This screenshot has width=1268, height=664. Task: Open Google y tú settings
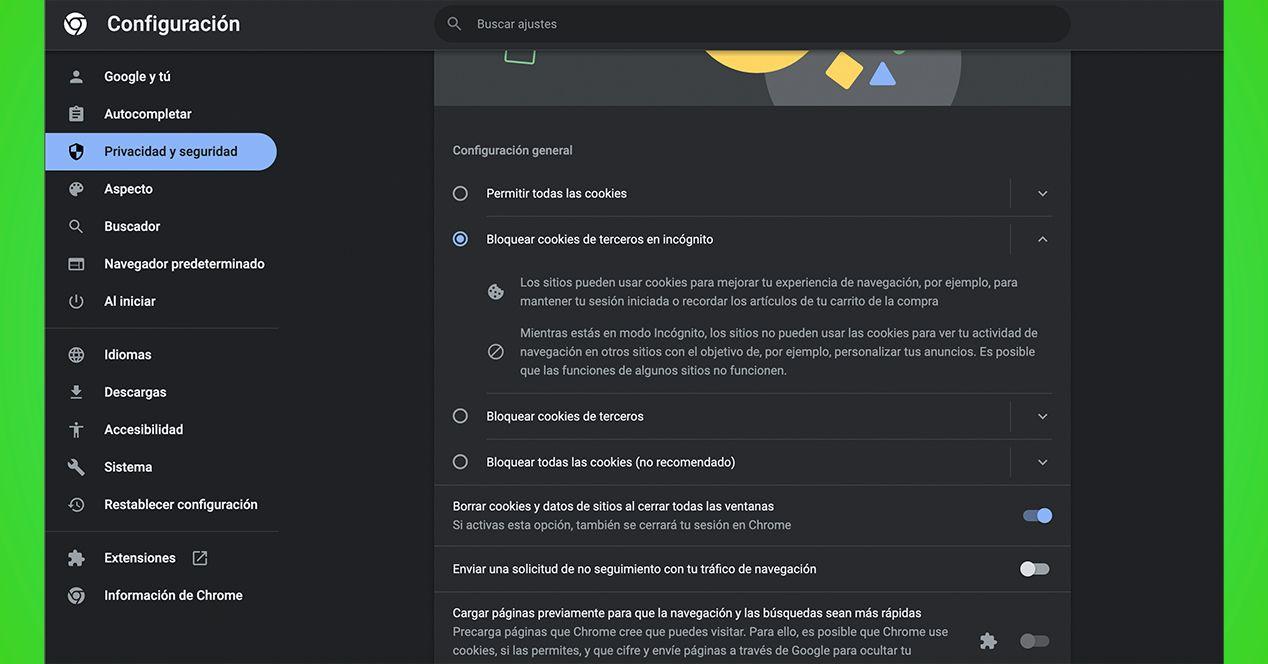pyautogui.click(x=139, y=76)
